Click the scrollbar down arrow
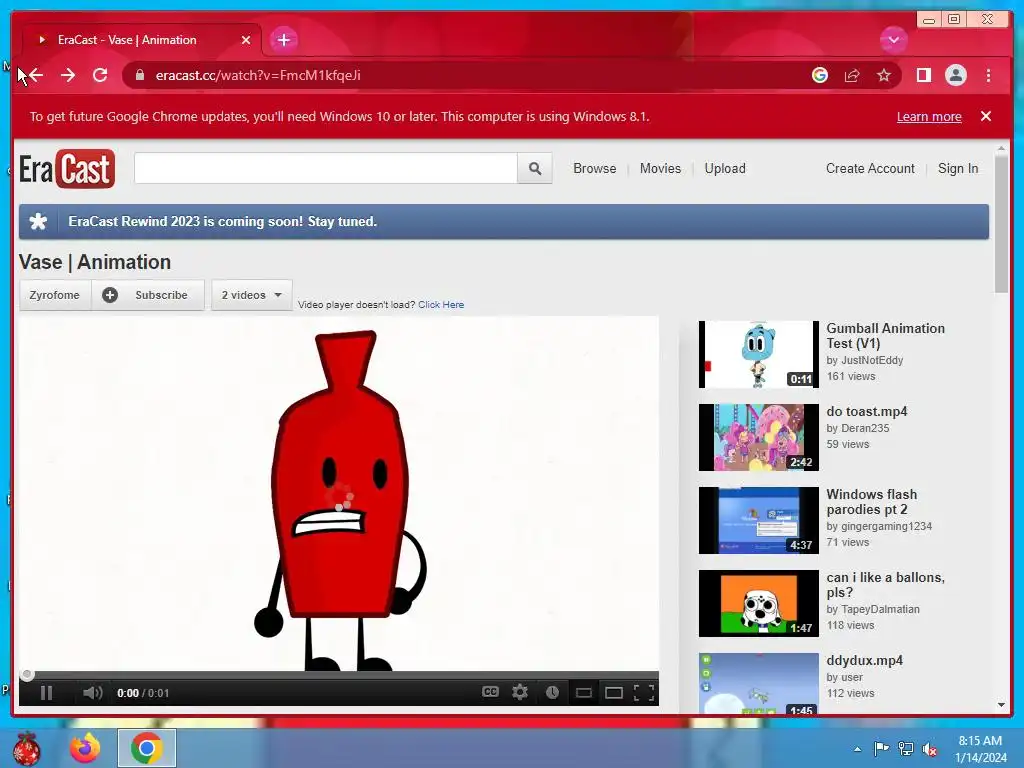The width and height of the screenshot is (1024, 768). pos(1001,705)
